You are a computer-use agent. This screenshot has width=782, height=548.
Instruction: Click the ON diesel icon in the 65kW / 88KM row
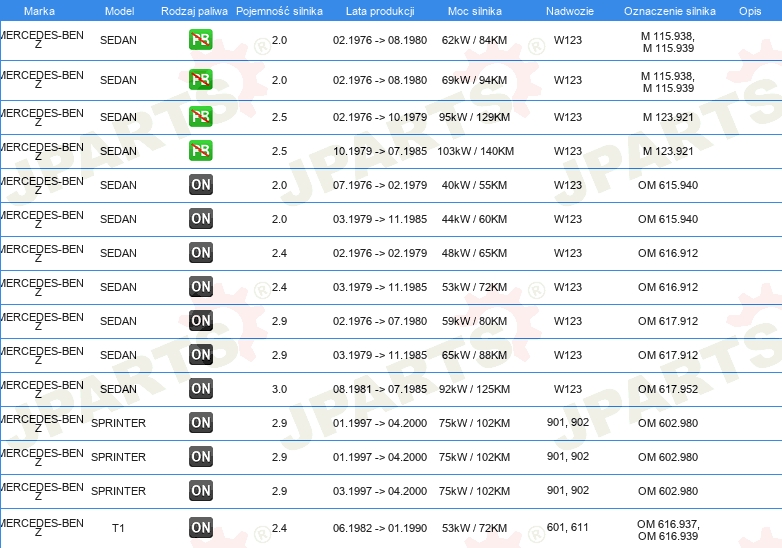pos(201,355)
